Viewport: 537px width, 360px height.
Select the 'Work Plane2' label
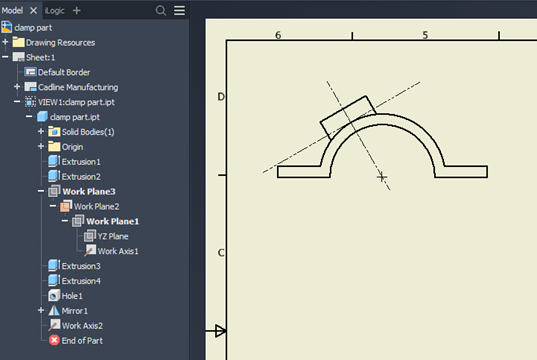click(97, 207)
